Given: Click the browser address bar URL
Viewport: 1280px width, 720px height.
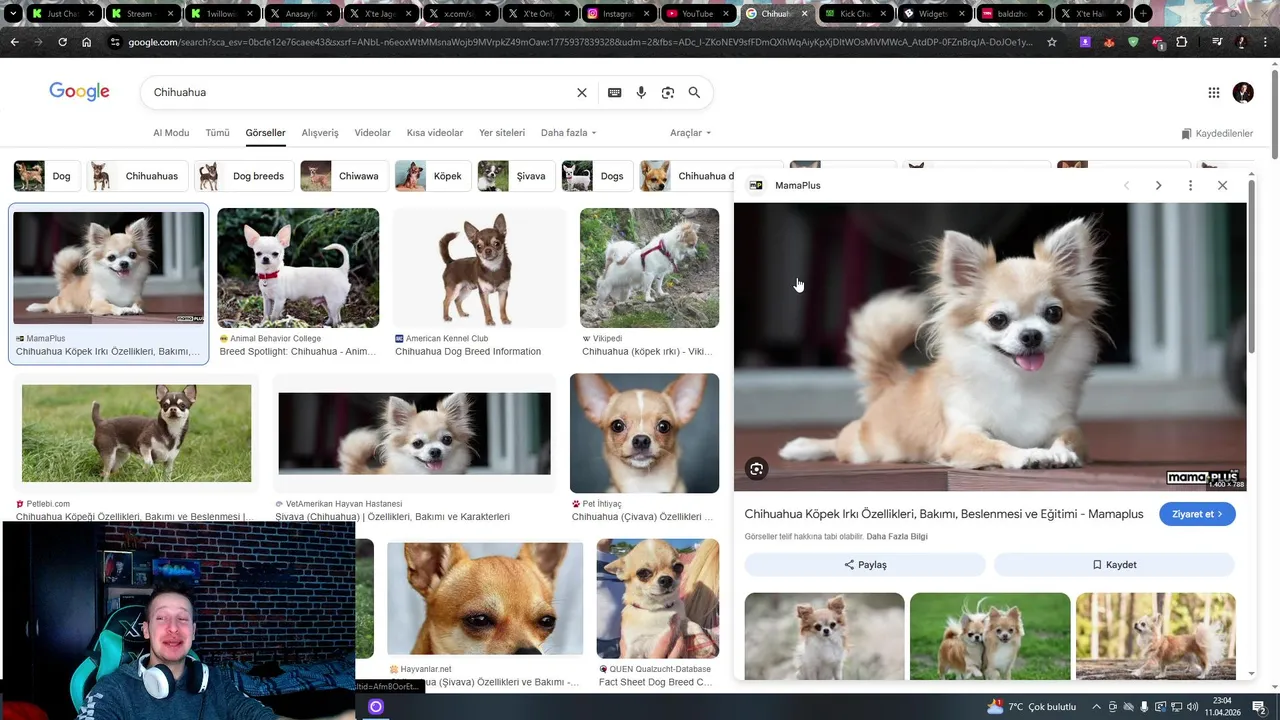Looking at the screenshot, I should pyautogui.click(x=580, y=42).
